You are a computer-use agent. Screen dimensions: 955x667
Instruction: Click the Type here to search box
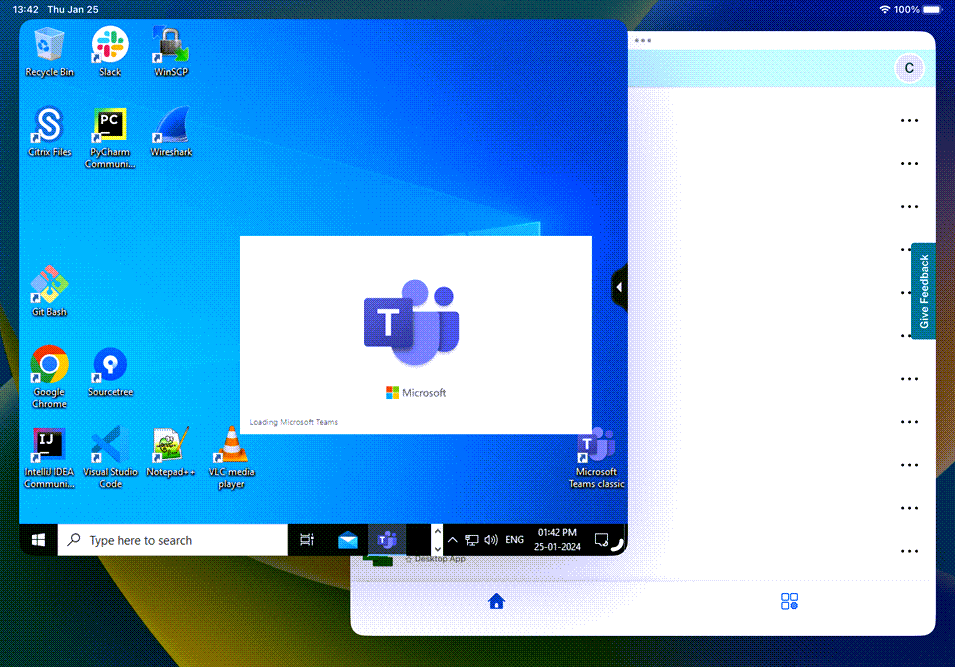point(172,540)
